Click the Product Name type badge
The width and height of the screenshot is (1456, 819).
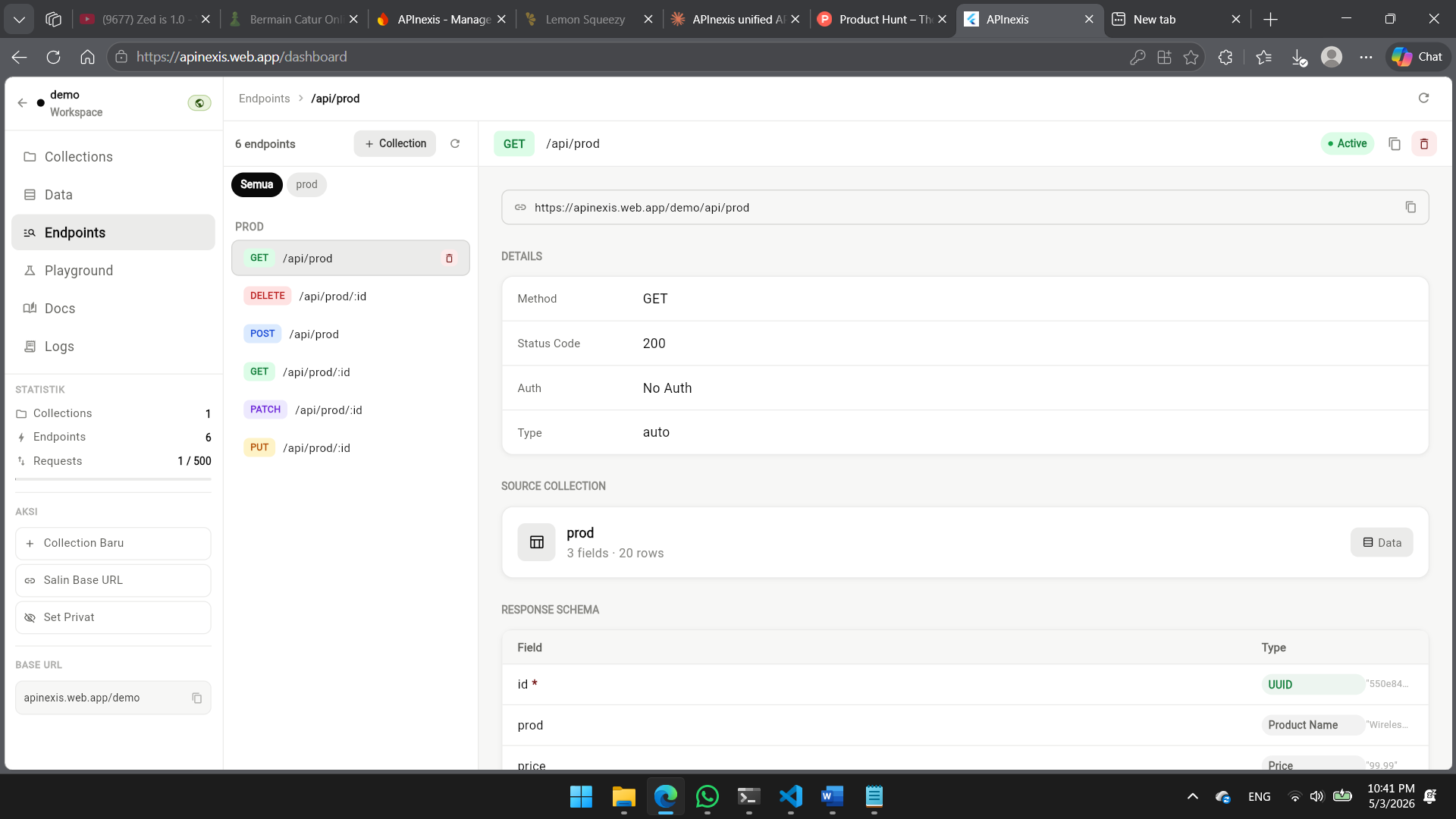(x=1313, y=725)
